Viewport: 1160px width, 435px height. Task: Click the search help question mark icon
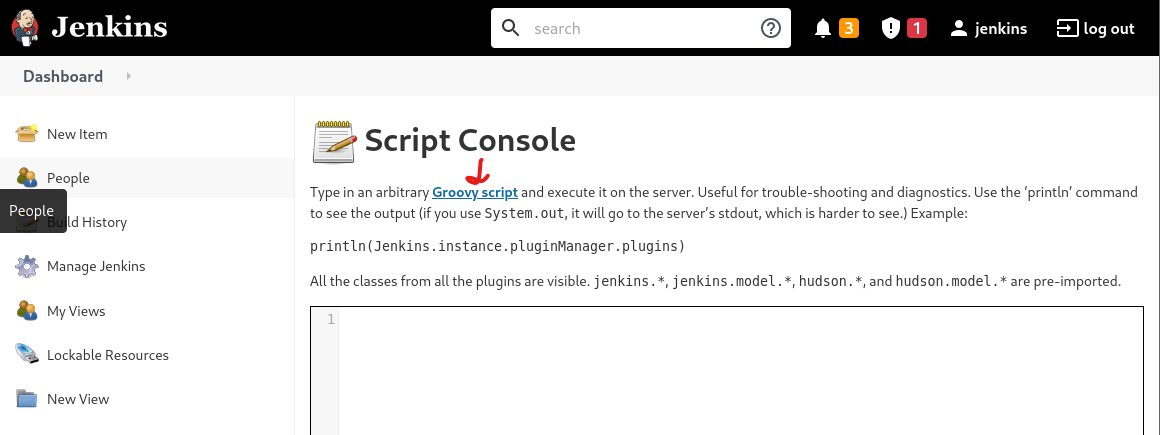tap(770, 28)
